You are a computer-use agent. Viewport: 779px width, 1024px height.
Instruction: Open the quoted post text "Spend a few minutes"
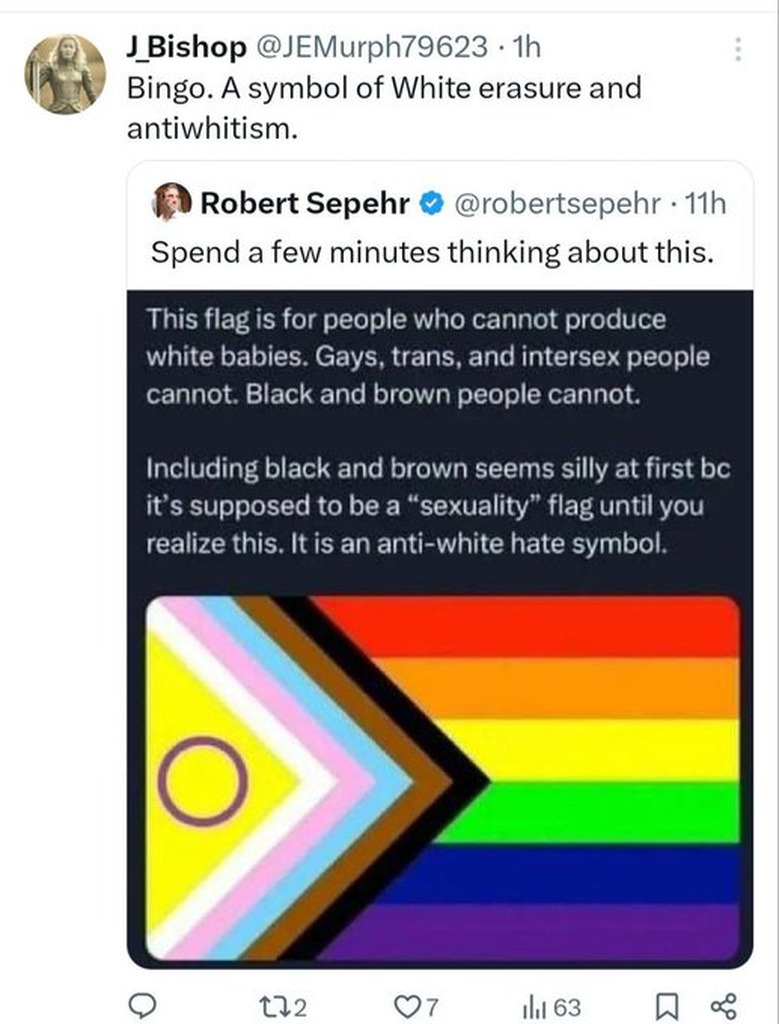pyautogui.click(x=432, y=252)
